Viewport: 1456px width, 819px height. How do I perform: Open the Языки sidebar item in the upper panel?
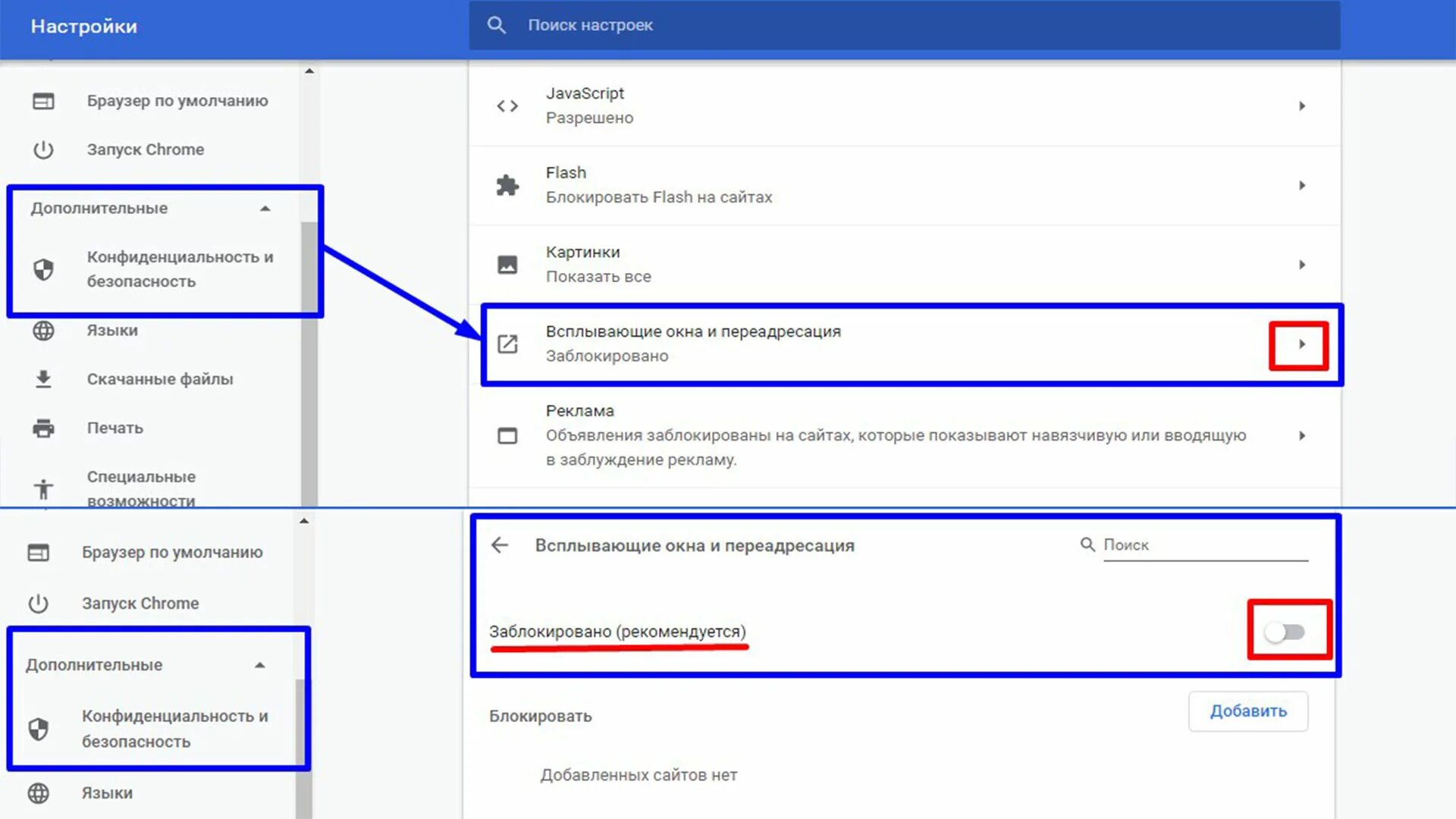pyautogui.click(x=112, y=331)
